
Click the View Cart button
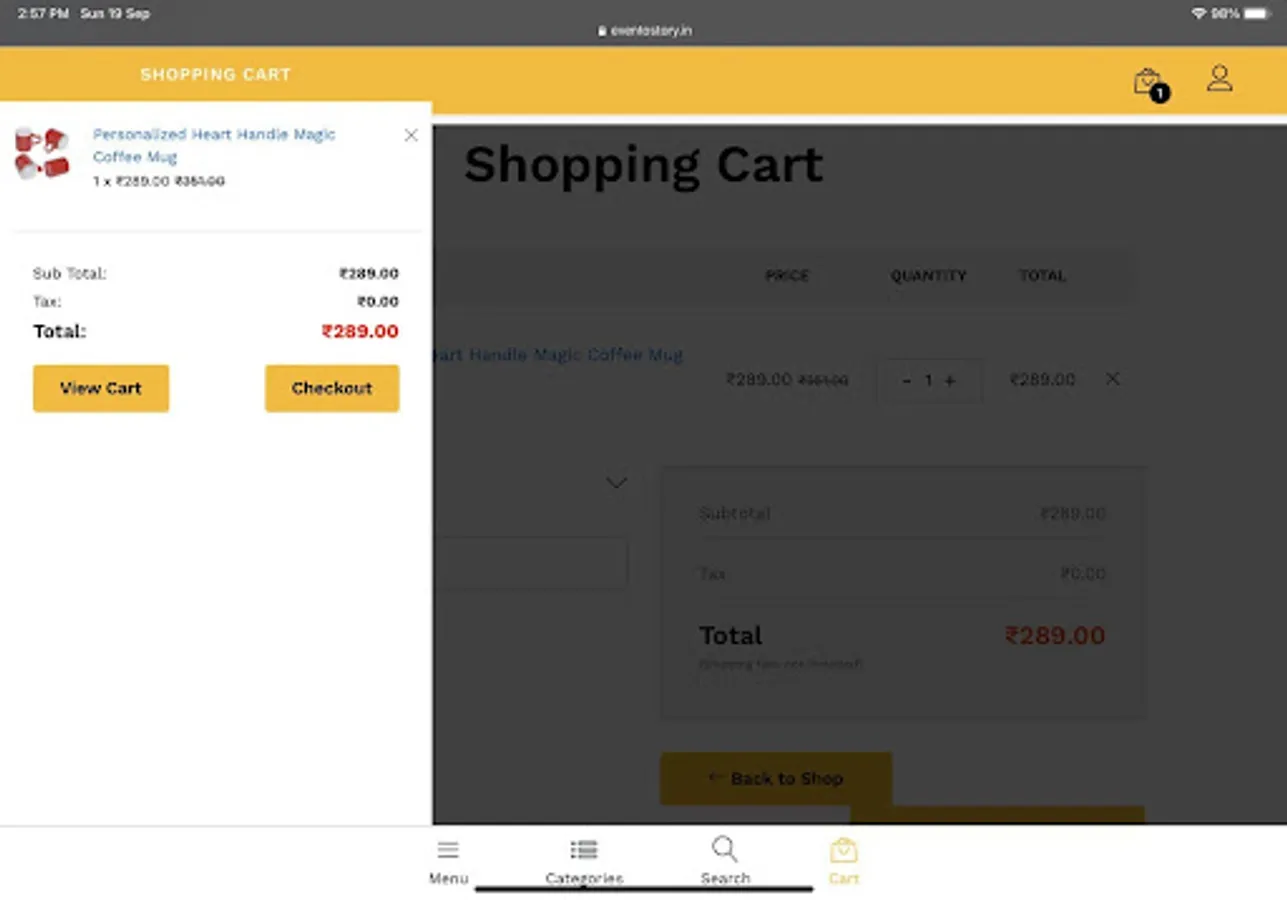pos(100,388)
